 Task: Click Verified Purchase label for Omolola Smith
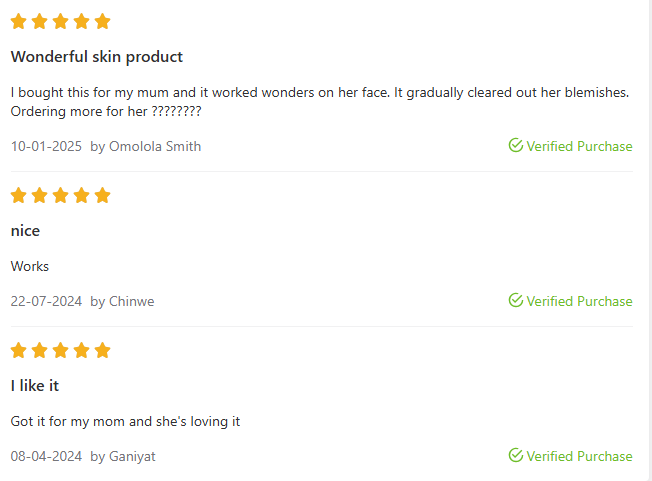coord(579,146)
